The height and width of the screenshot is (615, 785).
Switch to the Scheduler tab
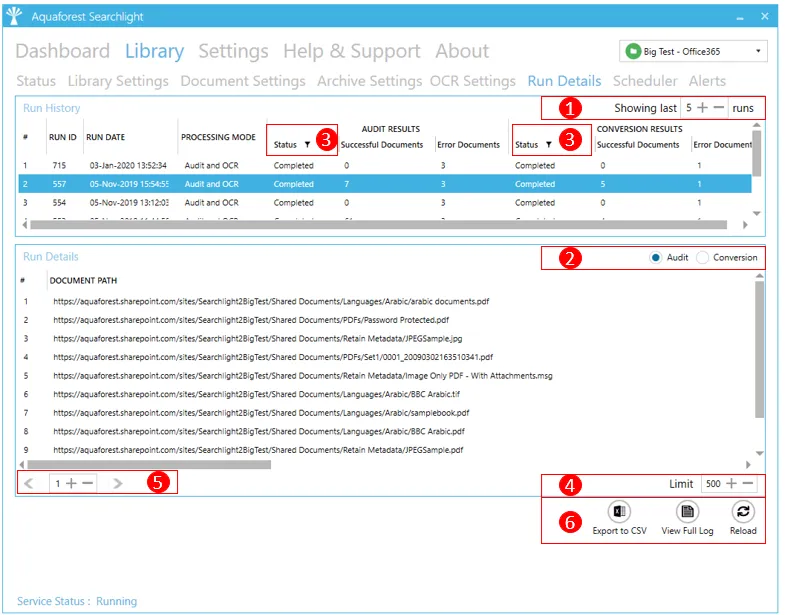[x=644, y=81]
